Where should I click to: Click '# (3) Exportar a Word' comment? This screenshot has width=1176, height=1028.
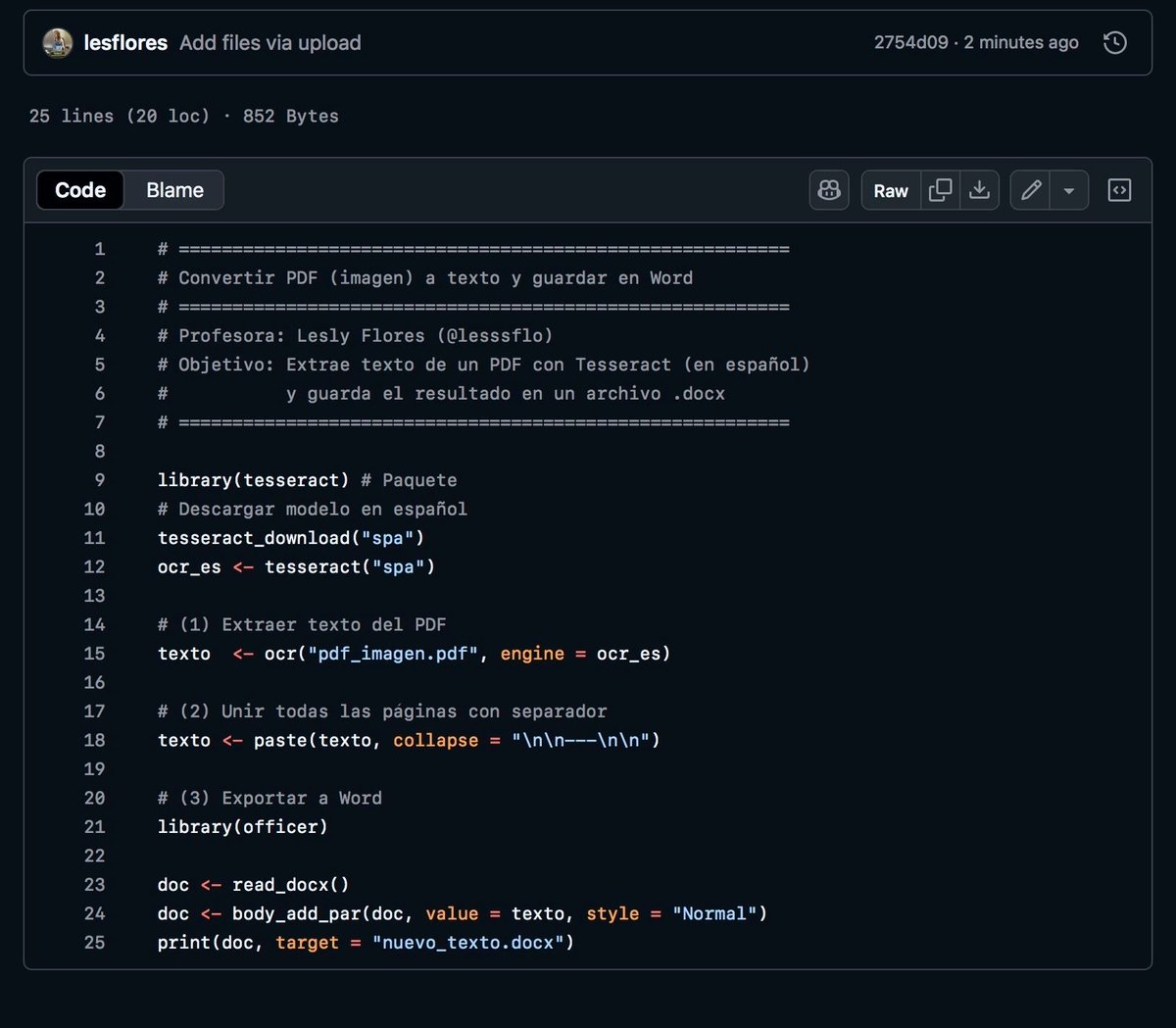(269, 798)
